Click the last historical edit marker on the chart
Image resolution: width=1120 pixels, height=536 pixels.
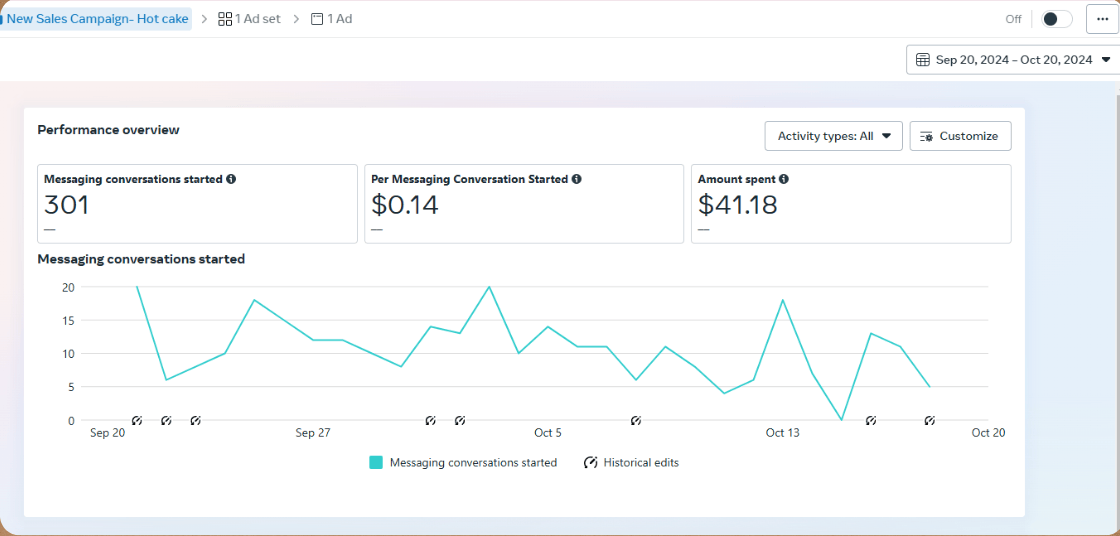tap(930, 421)
